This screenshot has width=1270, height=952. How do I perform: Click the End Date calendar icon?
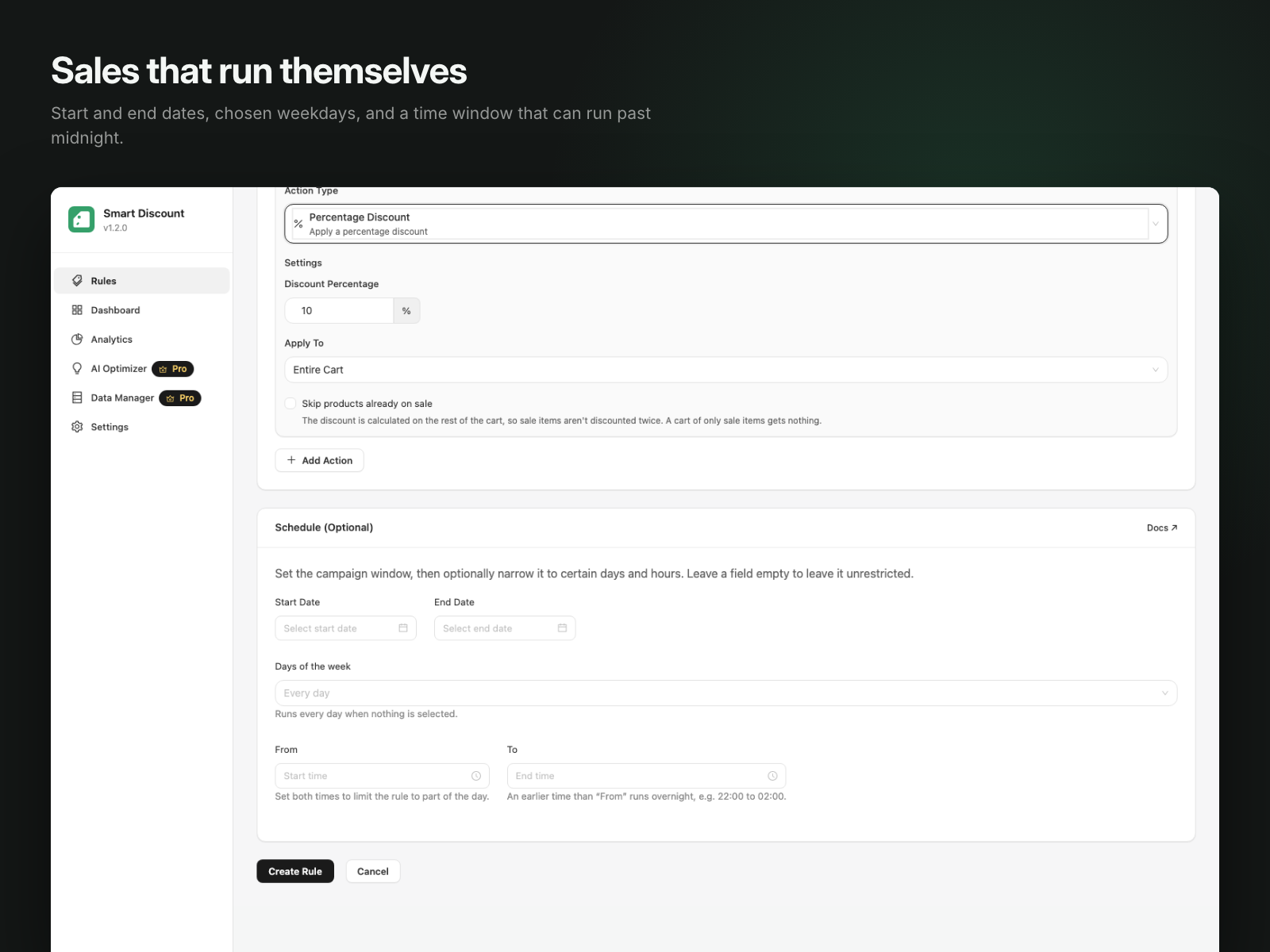pyautogui.click(x=562, y=628)
